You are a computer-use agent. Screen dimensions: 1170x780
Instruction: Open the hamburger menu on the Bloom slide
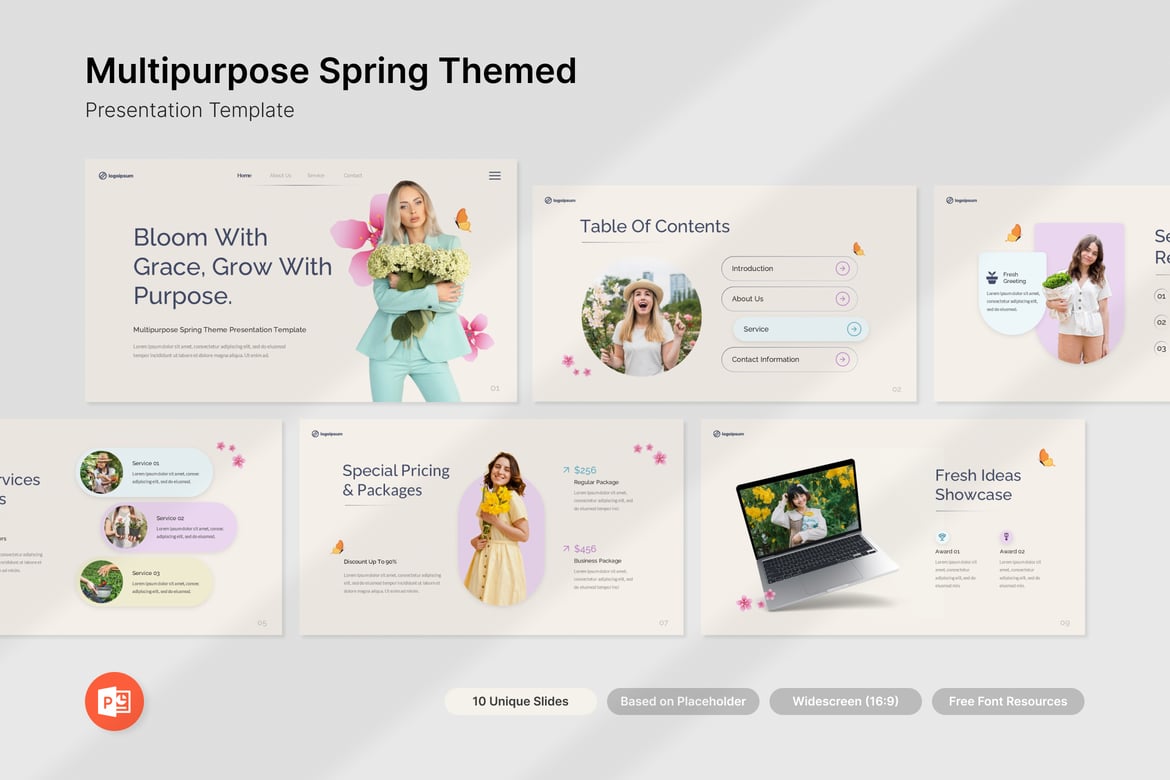[495, 175]
